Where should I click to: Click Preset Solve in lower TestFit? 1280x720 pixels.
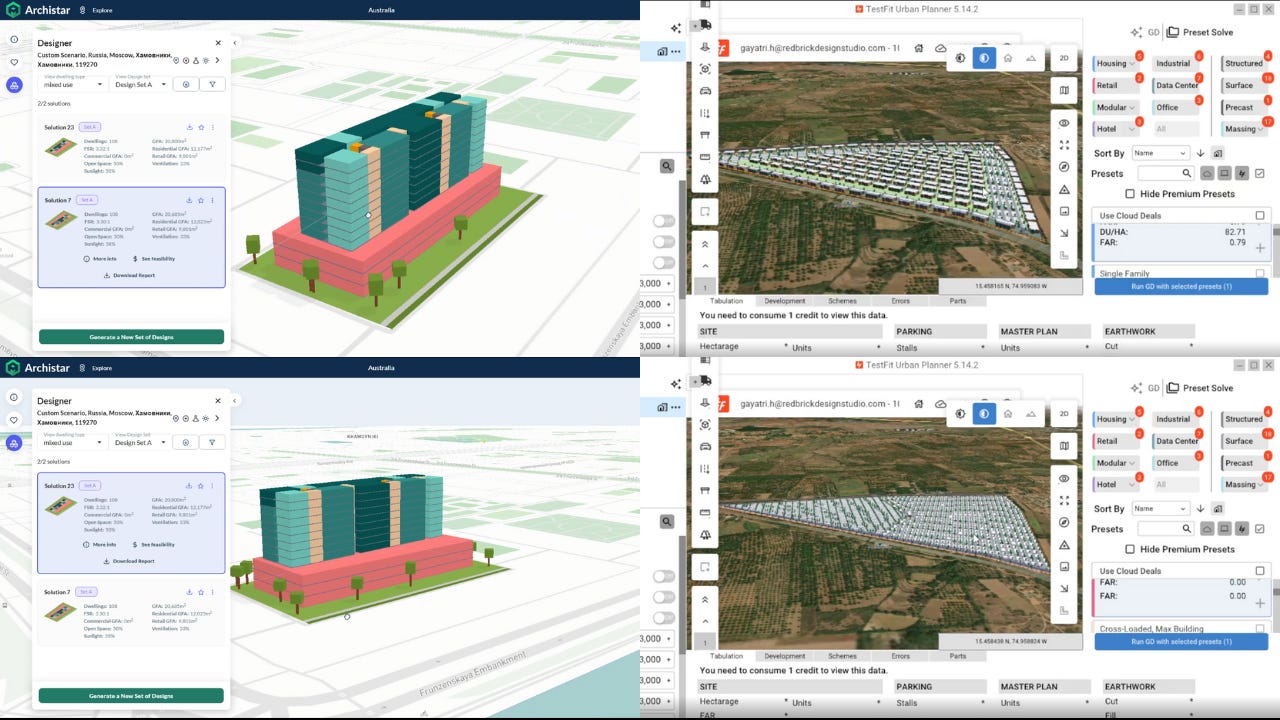coord(1199,388)
